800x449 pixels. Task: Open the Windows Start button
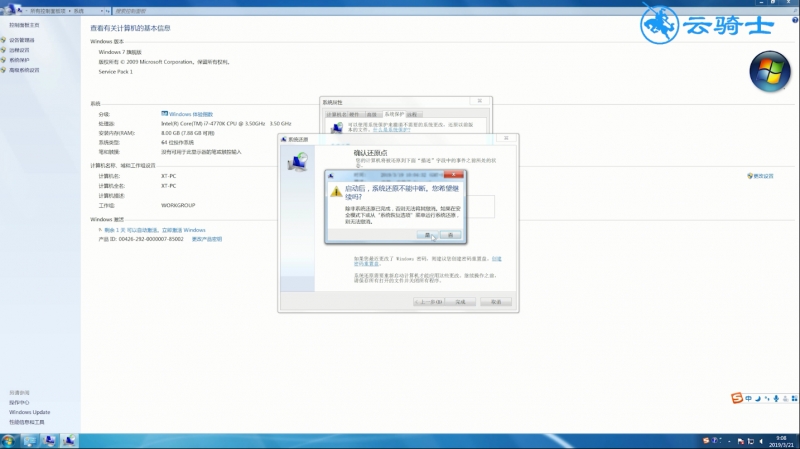pyautogui.click(x=8, y=441)
